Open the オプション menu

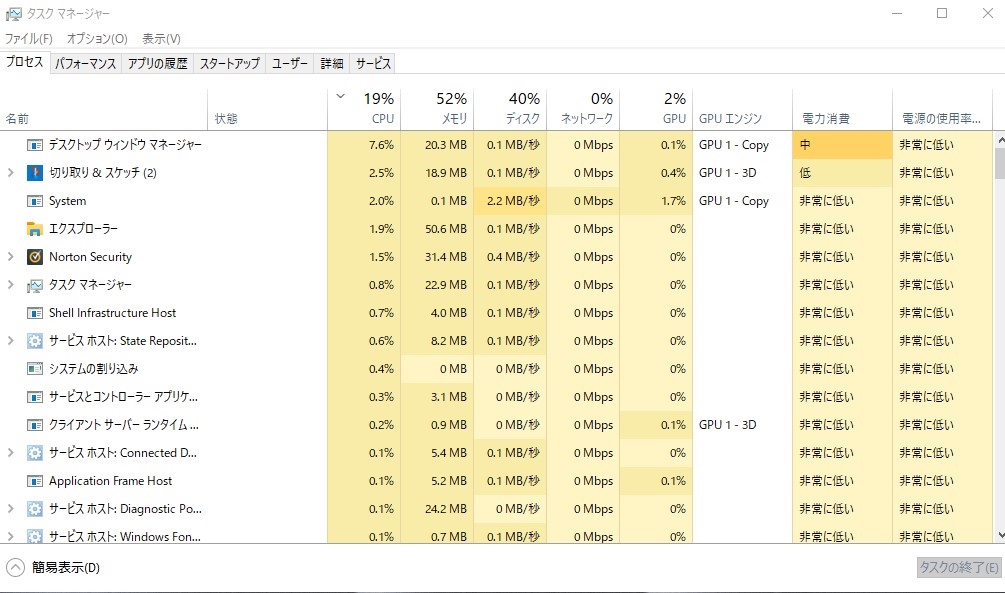[97, 39]
